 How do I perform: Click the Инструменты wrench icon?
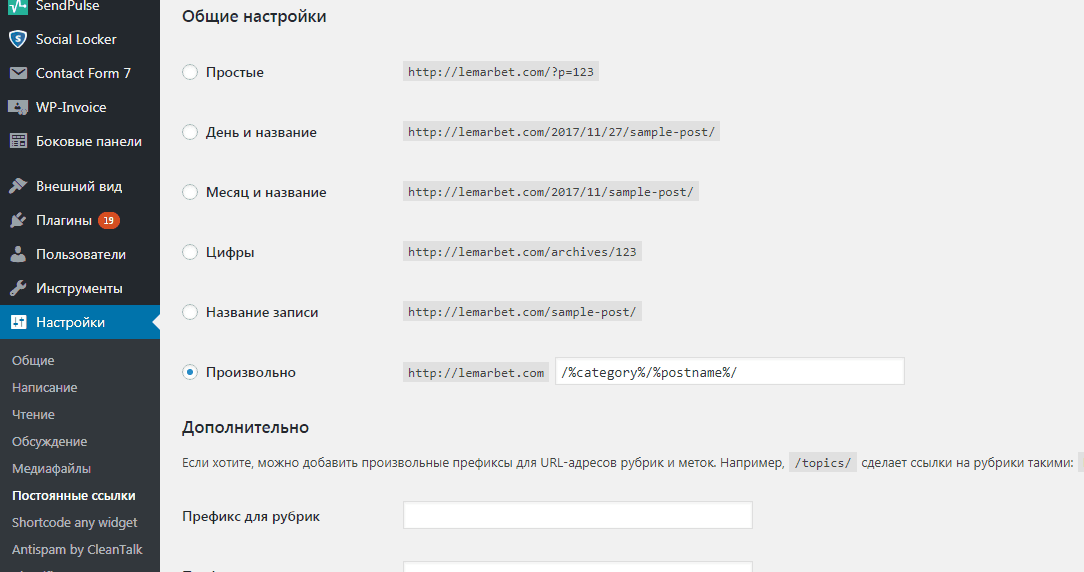[x=18, y=288]
